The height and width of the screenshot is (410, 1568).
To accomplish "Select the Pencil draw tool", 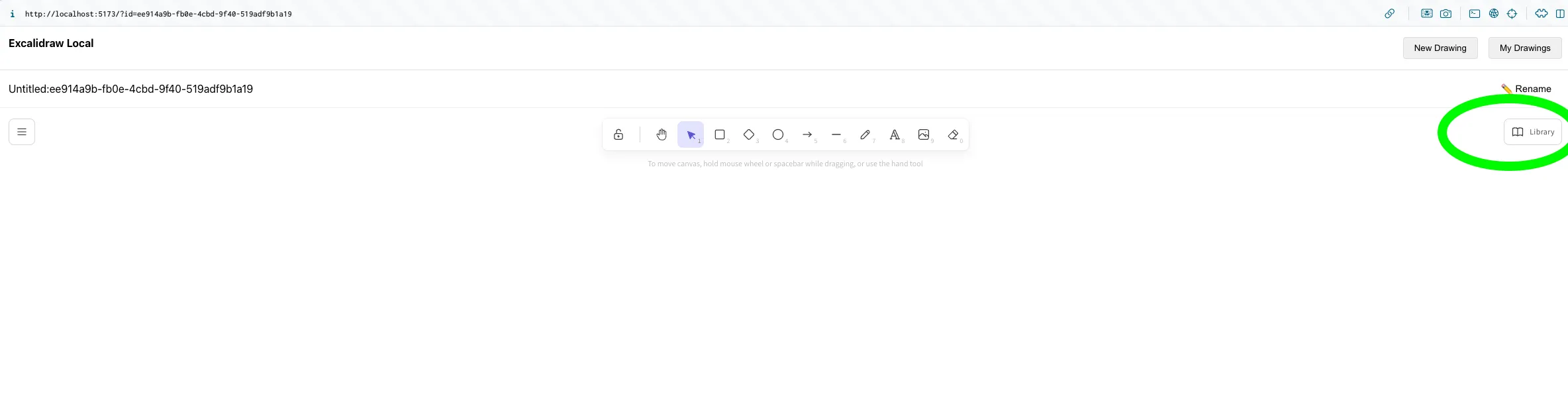I will pos(865,134).
